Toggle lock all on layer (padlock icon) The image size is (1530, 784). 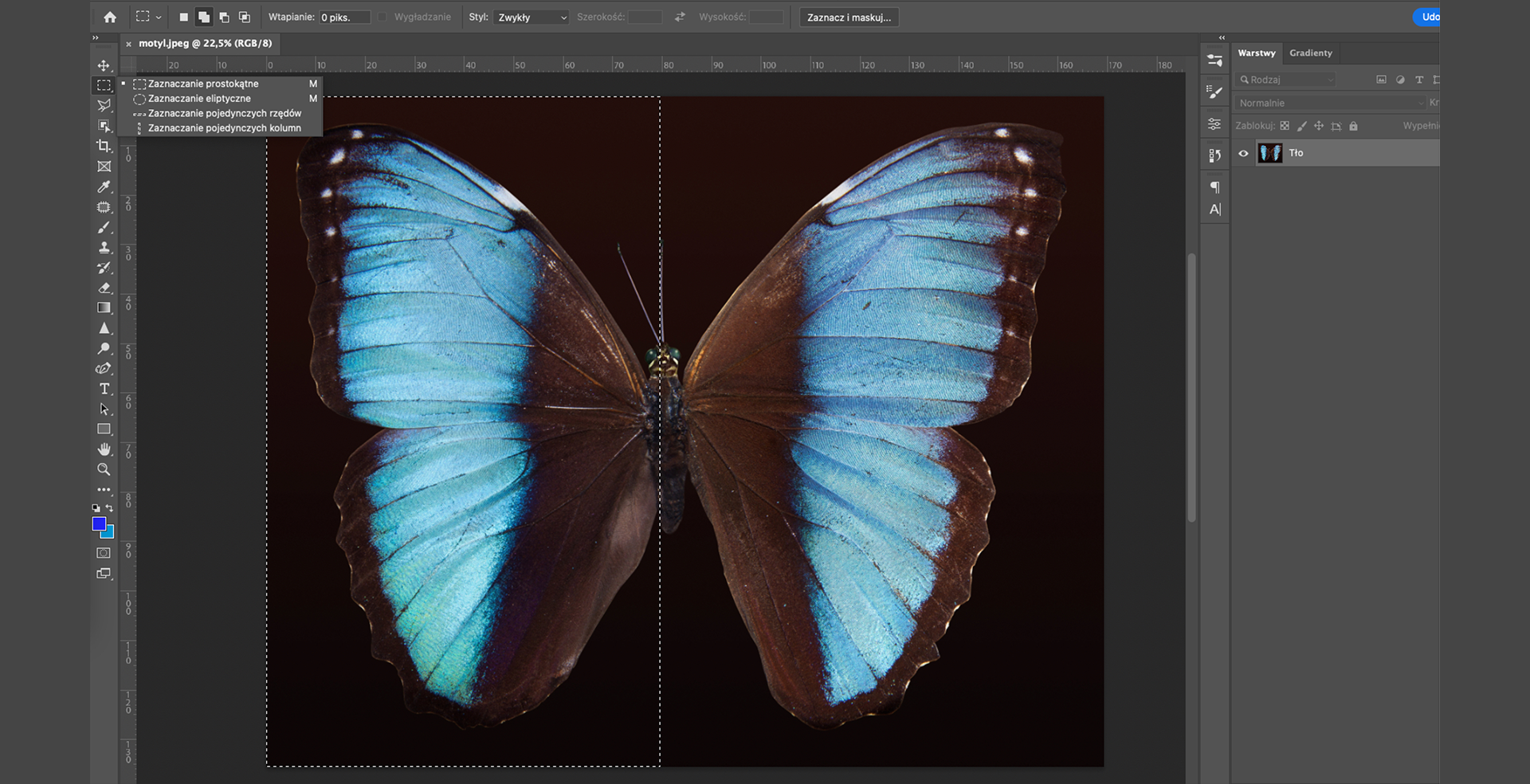(1353, 126)
